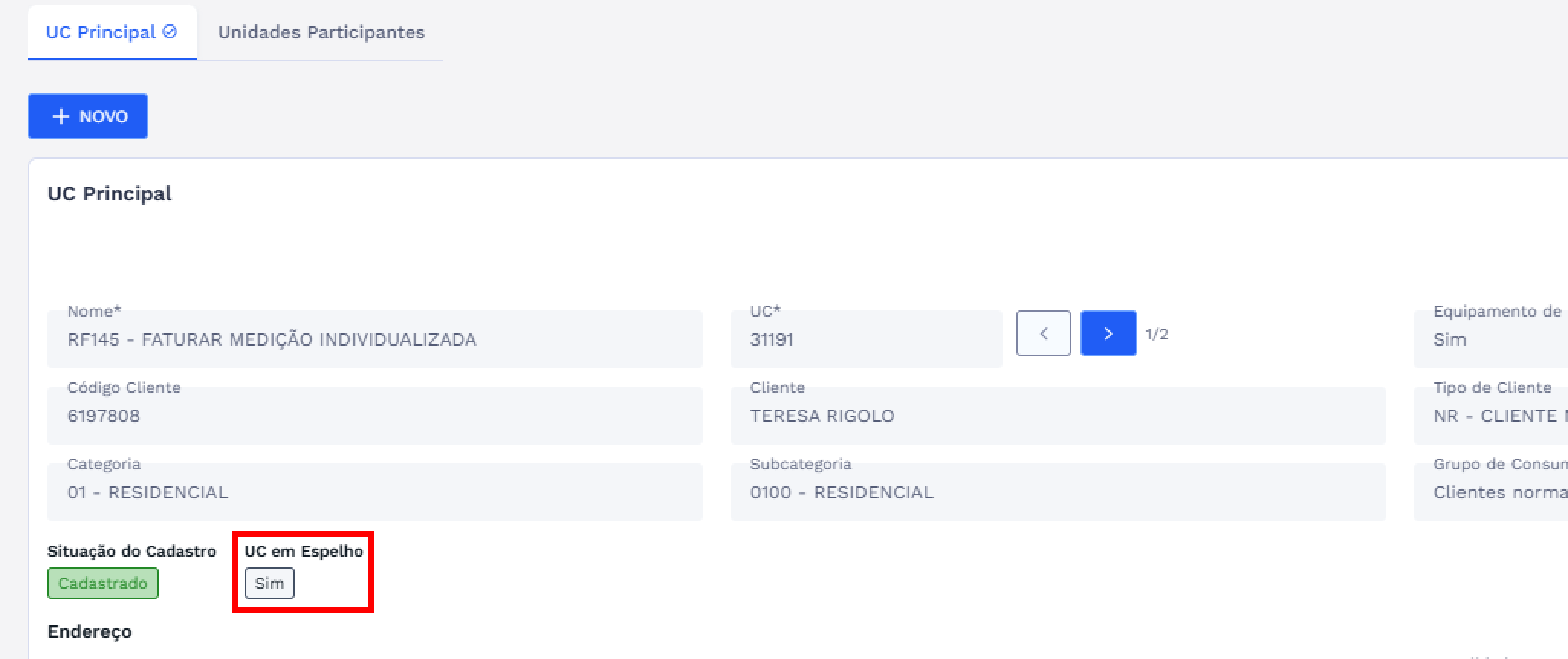This screenshot has width=1568, height=659.
Task: Click the checkmark icon on UC Principal tab
Action: click(170, 31)
